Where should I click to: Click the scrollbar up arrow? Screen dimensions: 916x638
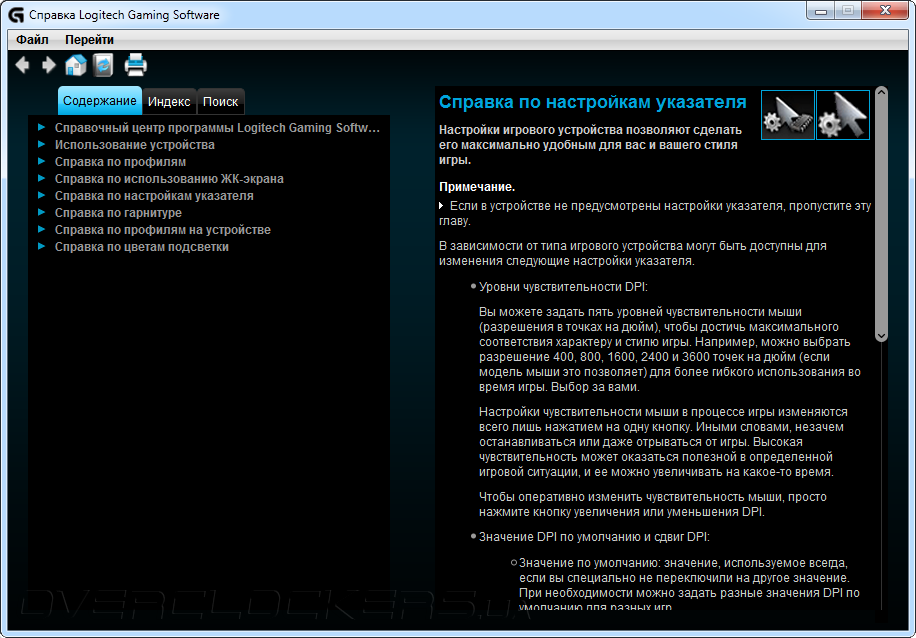[882, 92]
